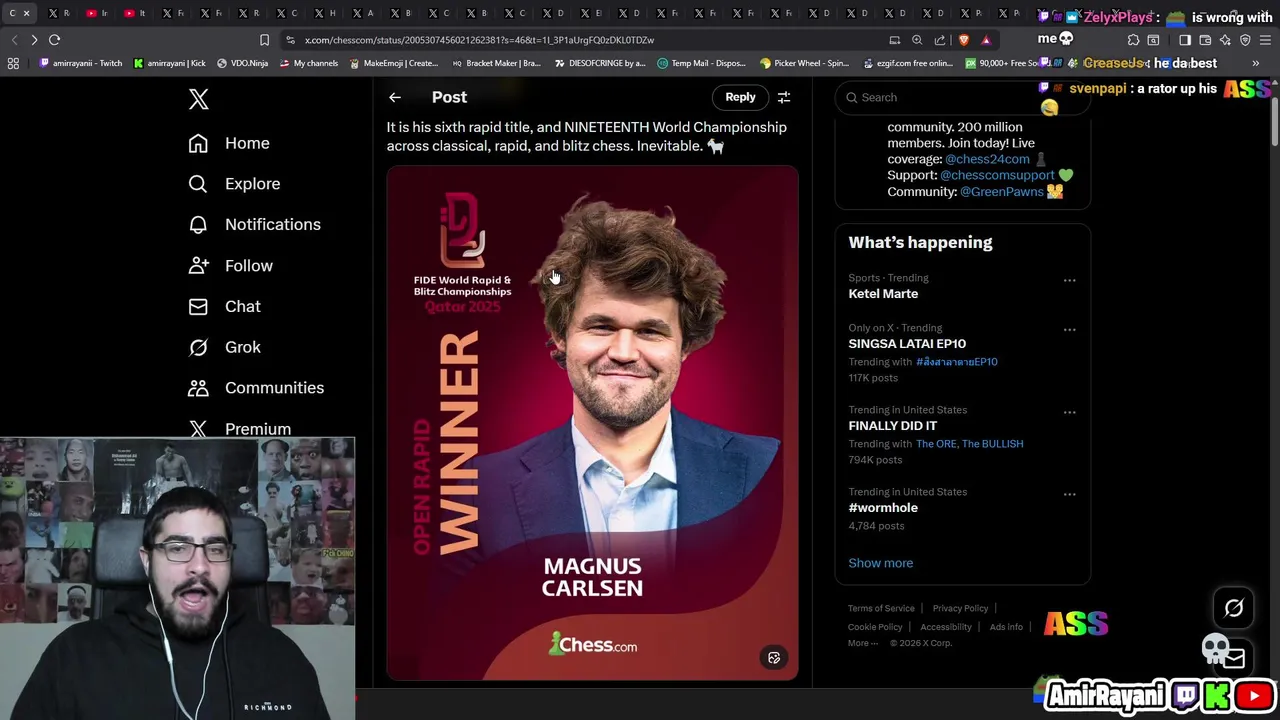Open My channels bookmark
This screenshot has height=720, width=1280.
click(x=308, y=63)
